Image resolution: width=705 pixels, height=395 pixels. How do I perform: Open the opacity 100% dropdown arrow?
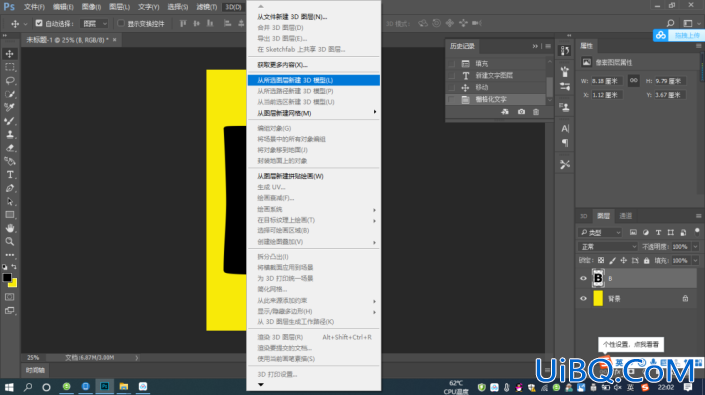click(x=695, y=246)
